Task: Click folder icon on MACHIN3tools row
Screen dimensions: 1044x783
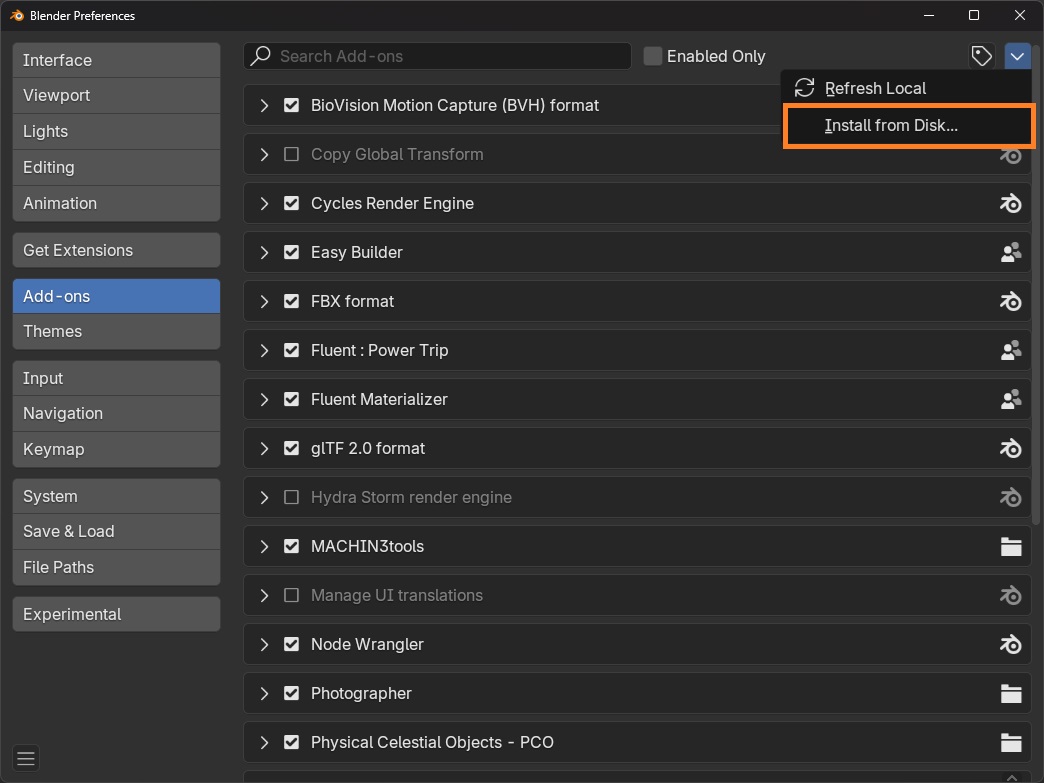Action: point(1011,547)
